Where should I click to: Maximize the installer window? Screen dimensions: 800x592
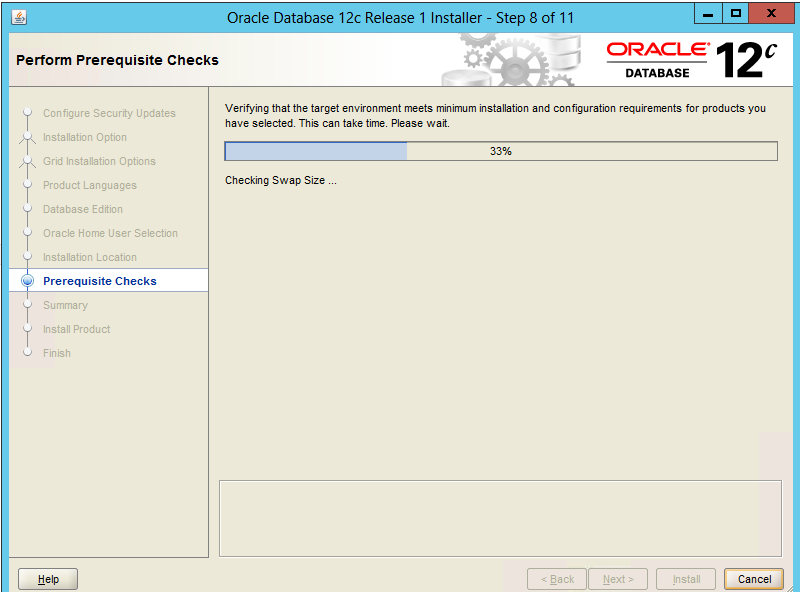(x=736, y=15)
